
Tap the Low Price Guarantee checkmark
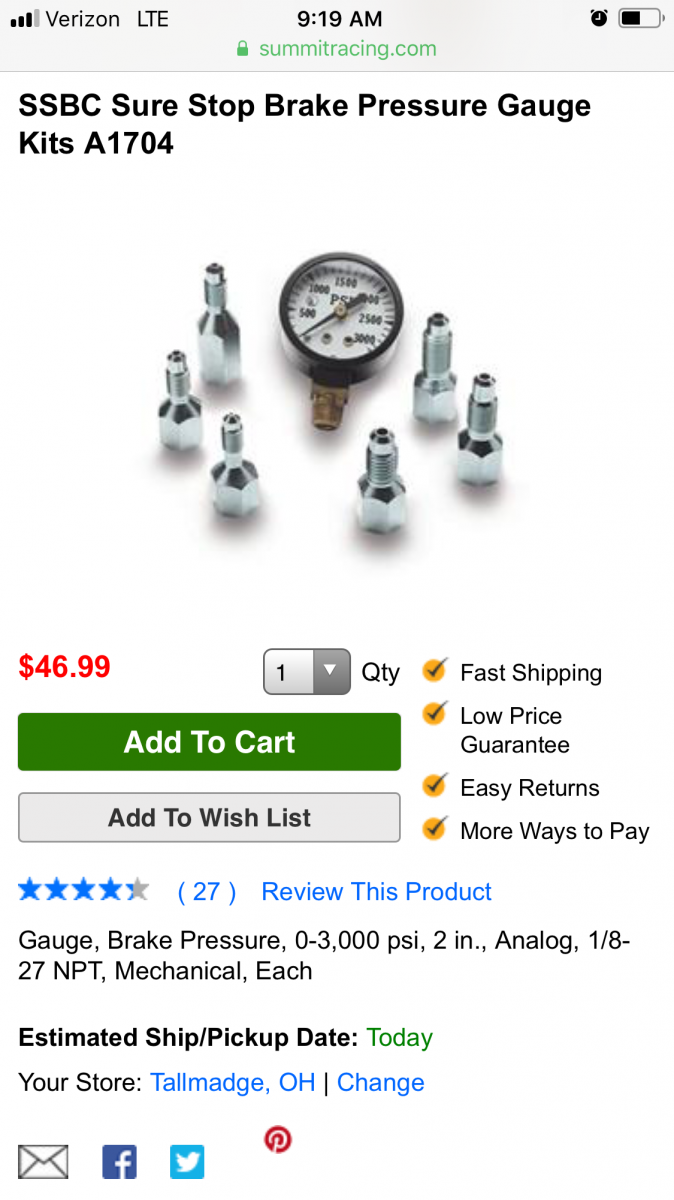coord(434,713)
